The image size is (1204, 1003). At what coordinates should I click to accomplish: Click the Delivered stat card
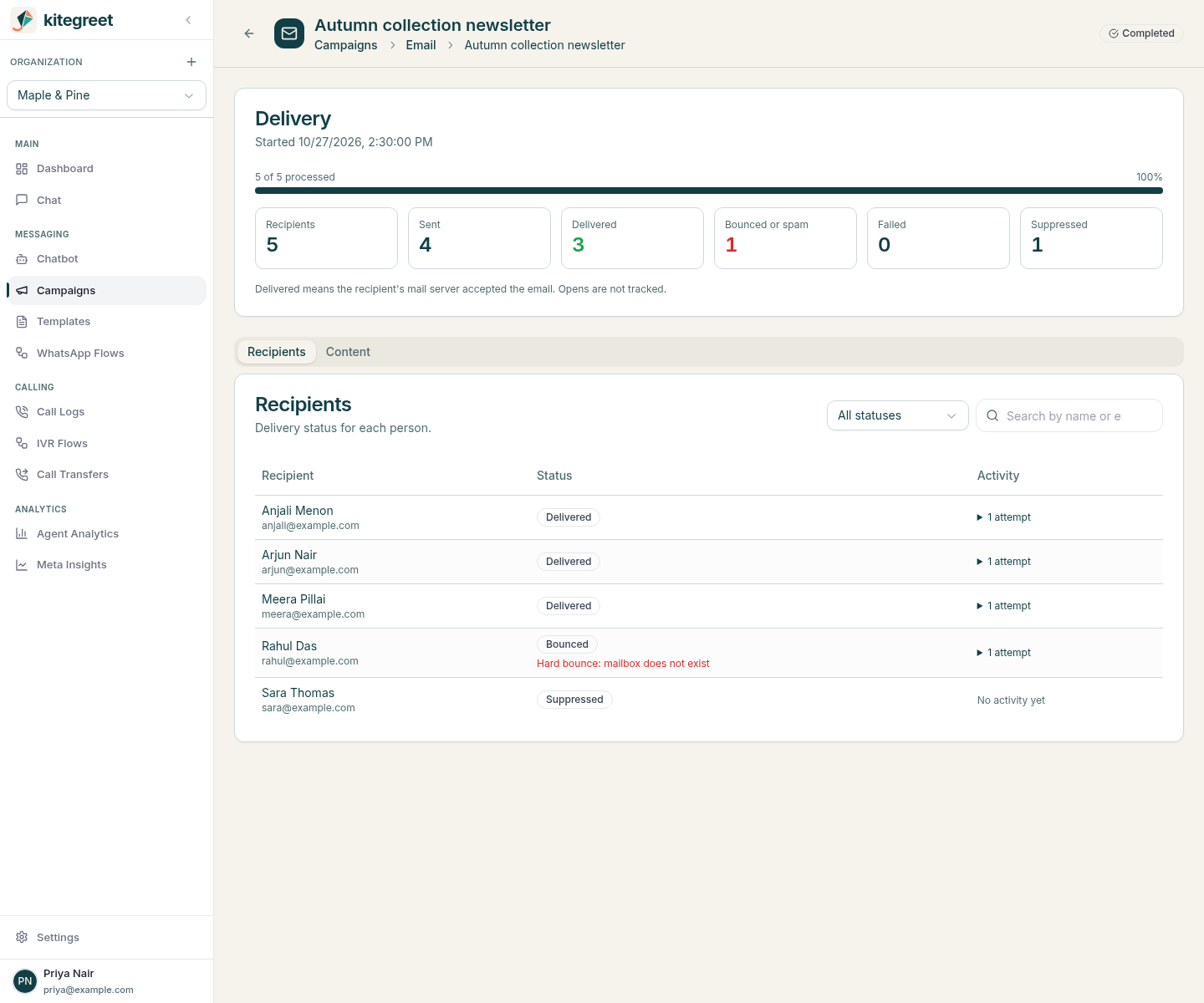(x=632, y=238)
